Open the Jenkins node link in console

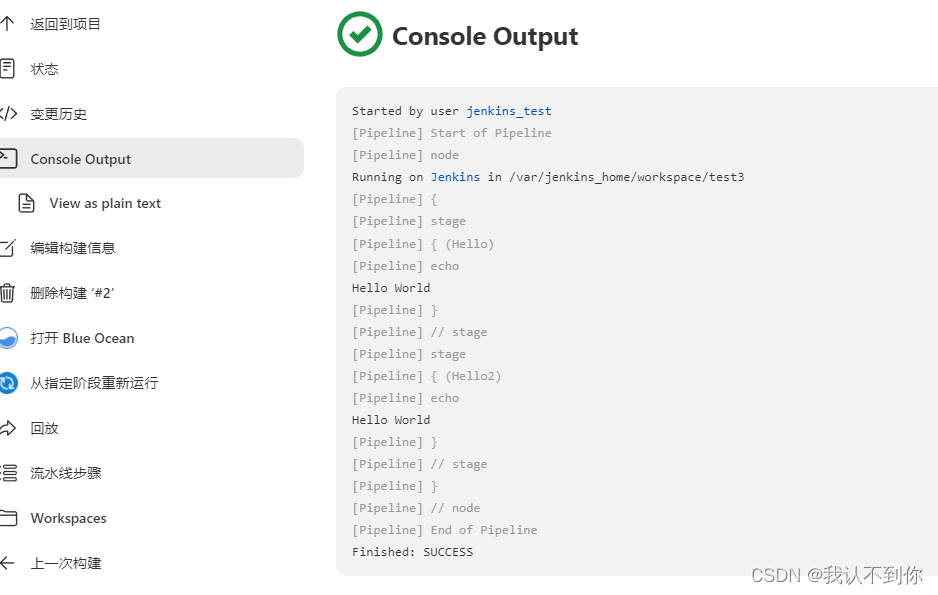point(455,177)
